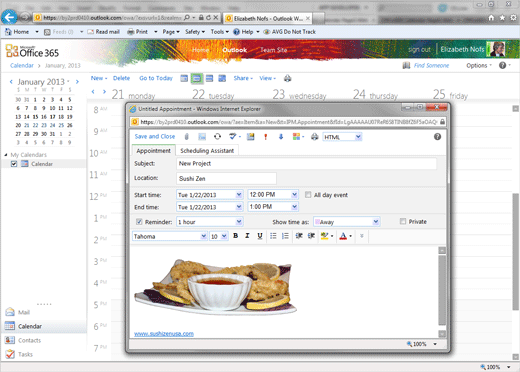Screen dimensions: 520x372
Task: Toggle the Reminder checkbox
Action: pyautogui.click(x=139, y=222)
